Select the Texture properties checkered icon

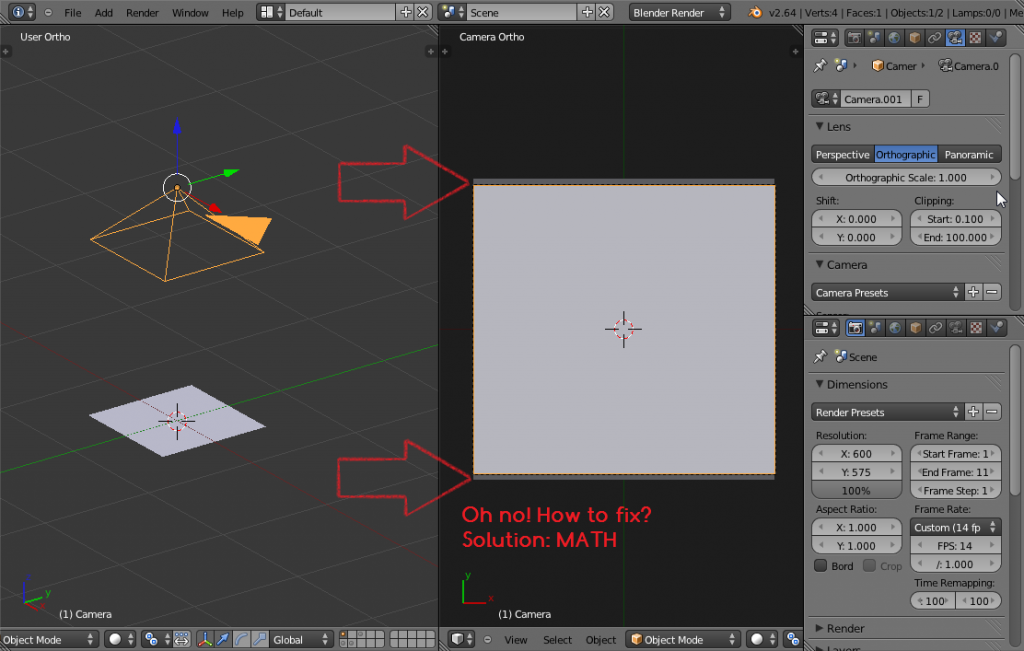tap(975, 39)
